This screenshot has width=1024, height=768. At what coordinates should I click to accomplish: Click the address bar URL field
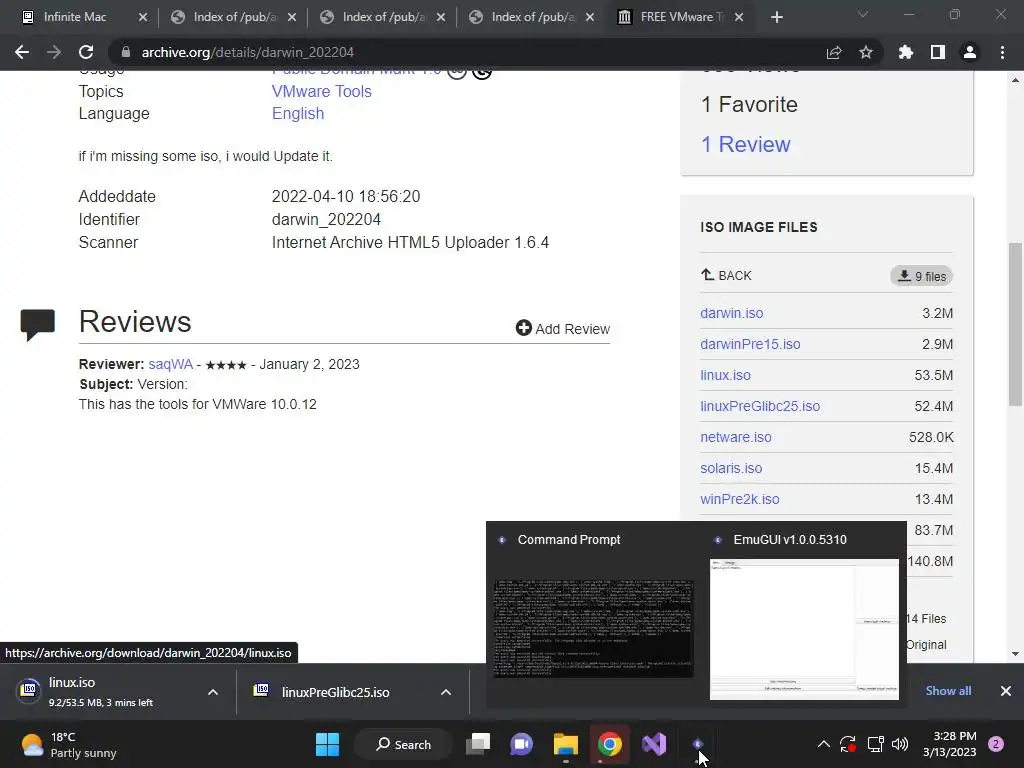(457, 52)
